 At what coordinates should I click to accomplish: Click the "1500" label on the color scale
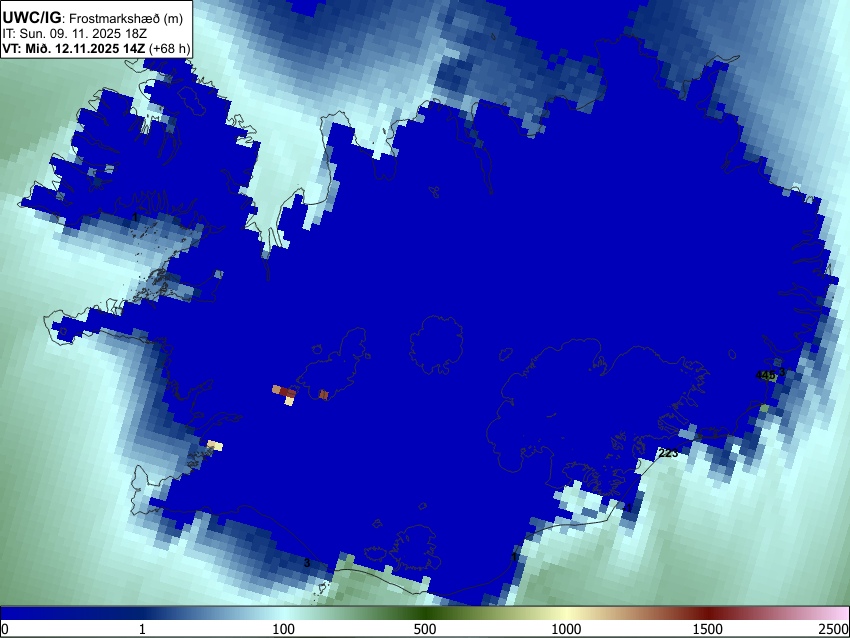tap(707, 629)
